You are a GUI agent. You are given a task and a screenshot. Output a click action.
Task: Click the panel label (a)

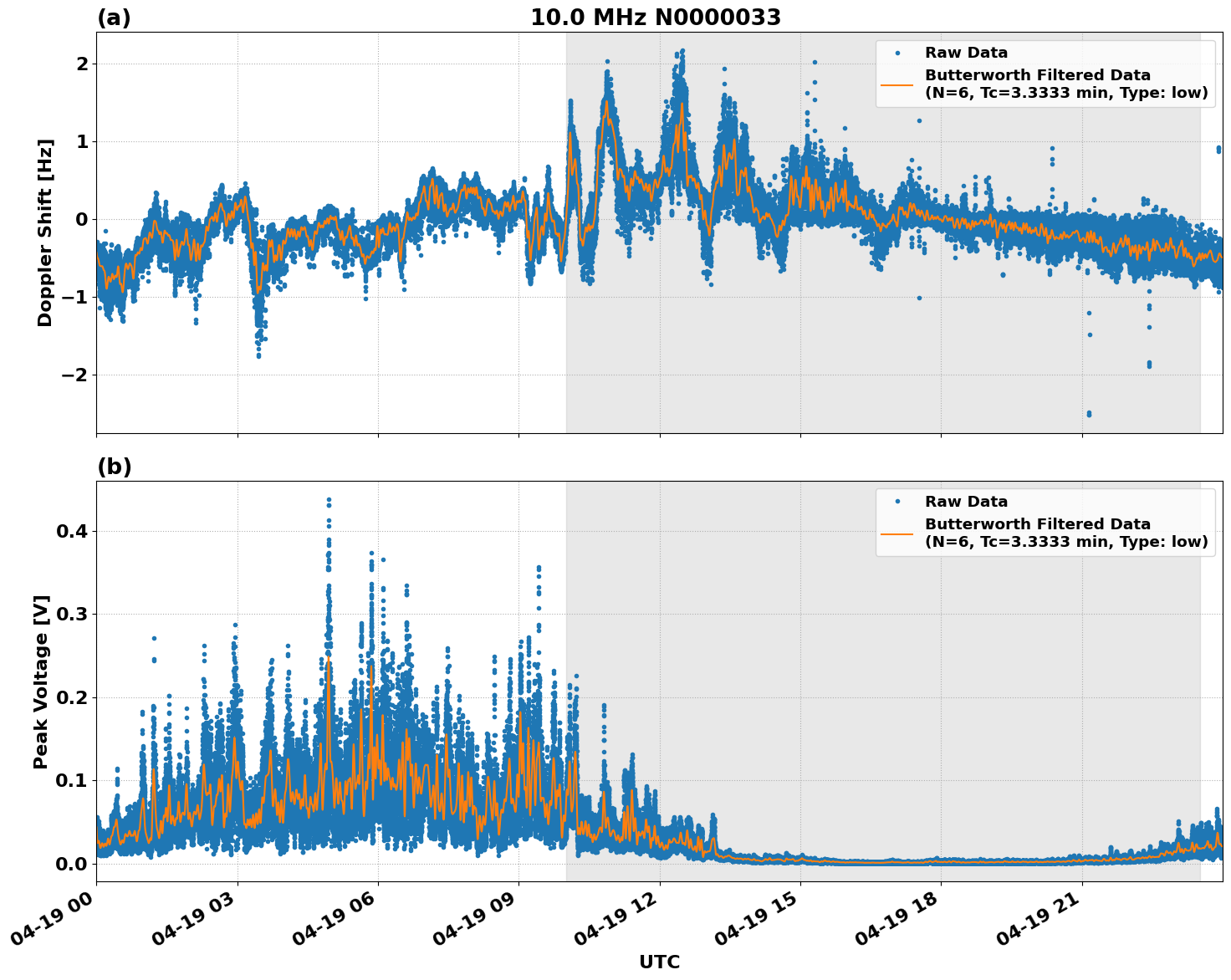(115, 15)
